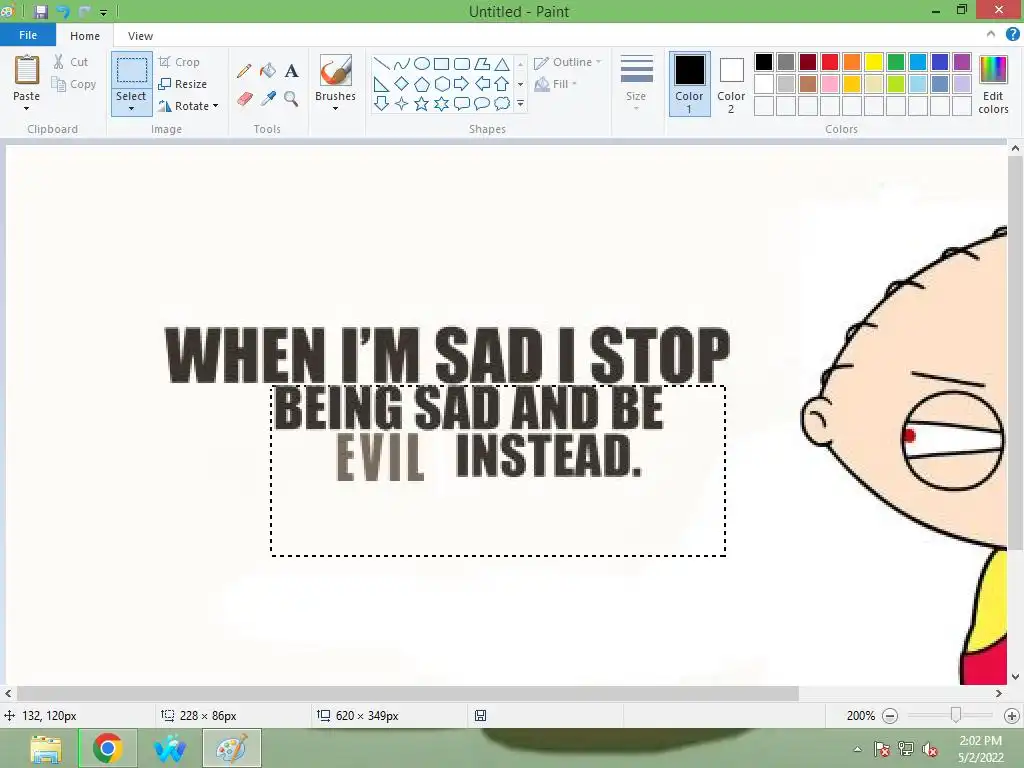Switch to the View tab
Viewport: 1024px width, 768px height.
click(140, 36)
